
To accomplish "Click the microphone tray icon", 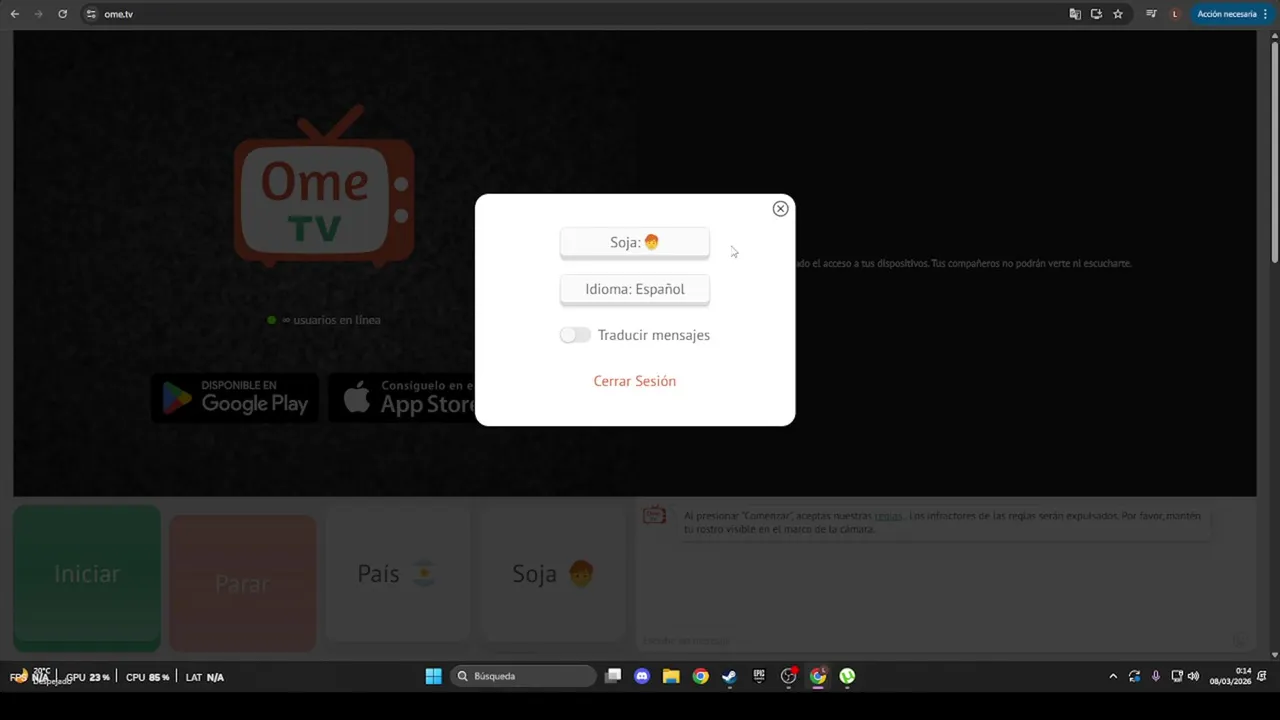I will coord(1156,677).
